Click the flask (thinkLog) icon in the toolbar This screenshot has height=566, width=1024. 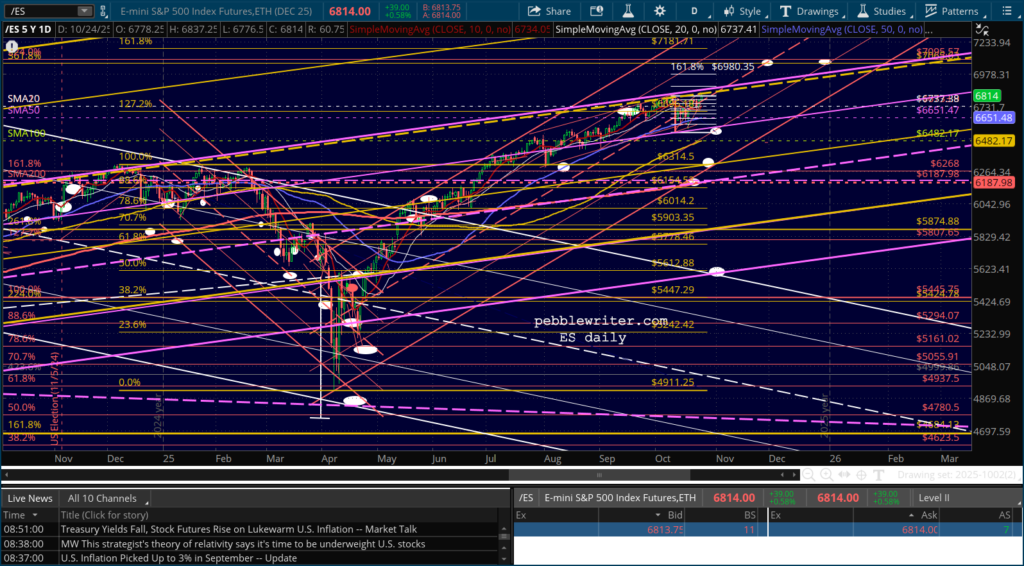pos(628,11)
